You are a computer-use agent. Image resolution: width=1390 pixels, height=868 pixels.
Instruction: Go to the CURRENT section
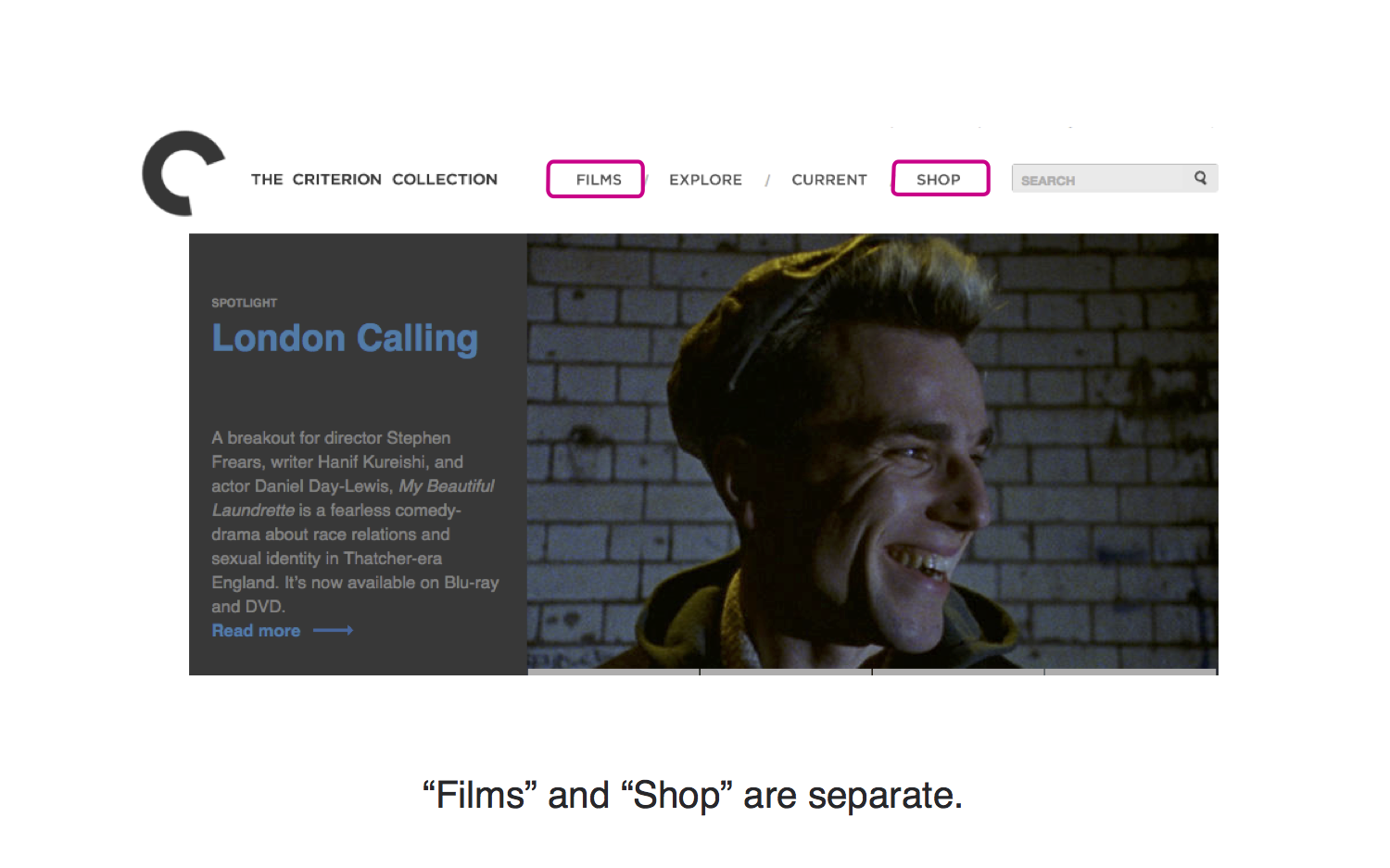tap(828, 180)
